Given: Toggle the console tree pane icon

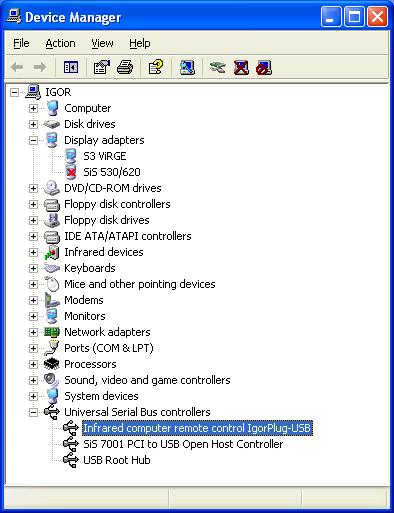Looking at the screenshot, I should tap(71, 68).
